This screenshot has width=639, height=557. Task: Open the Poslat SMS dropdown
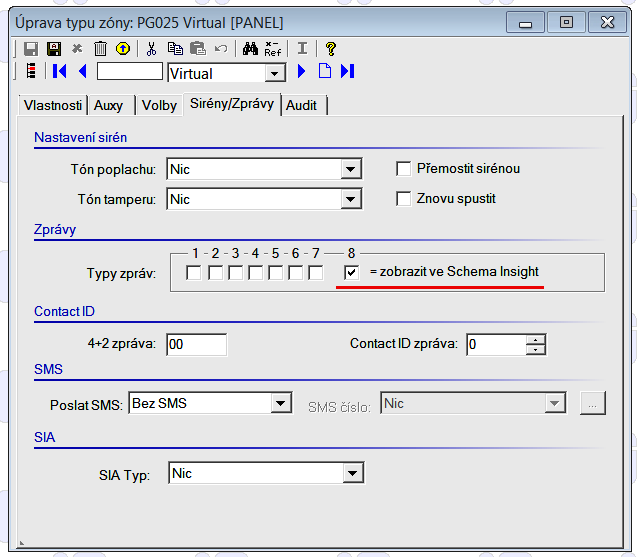pos(281,404)
